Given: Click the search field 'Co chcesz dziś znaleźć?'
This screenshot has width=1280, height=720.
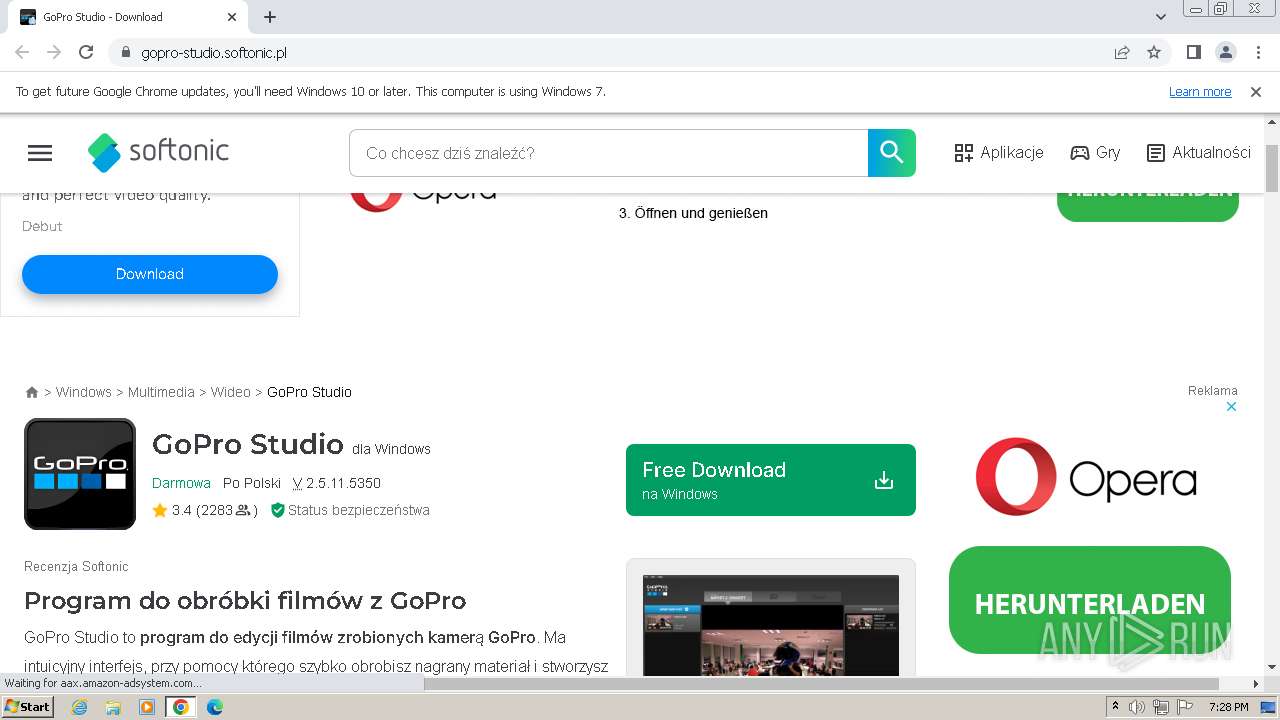Looking at the screenshot, I should coord(609,153).
